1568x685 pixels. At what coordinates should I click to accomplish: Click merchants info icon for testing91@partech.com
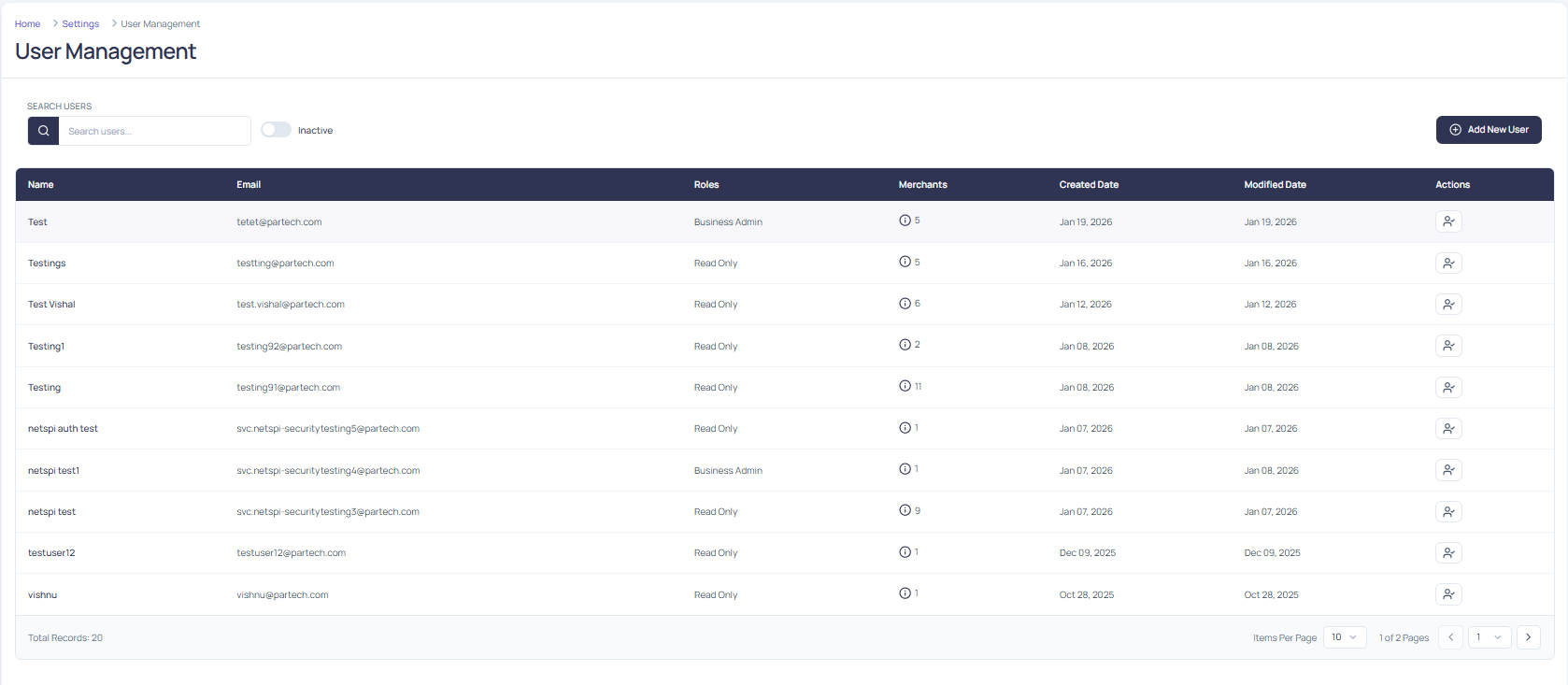point(905,386)
